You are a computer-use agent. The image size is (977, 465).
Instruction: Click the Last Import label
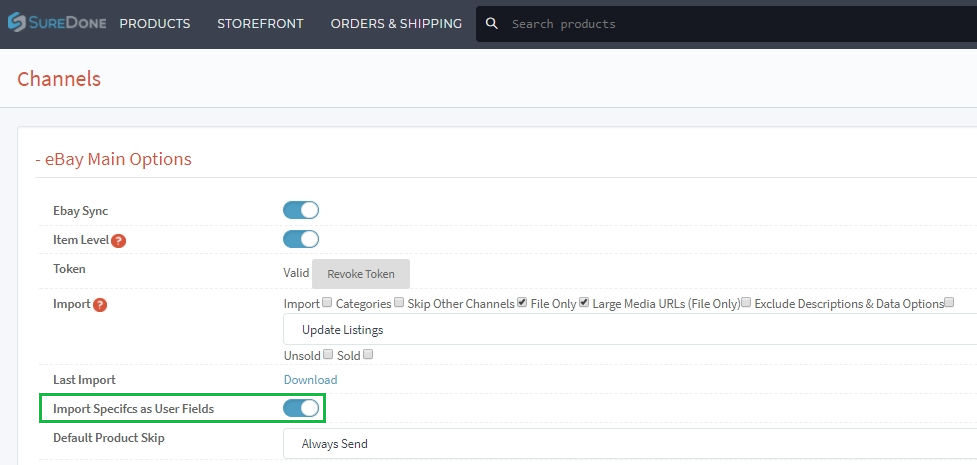tap(84, 380)
